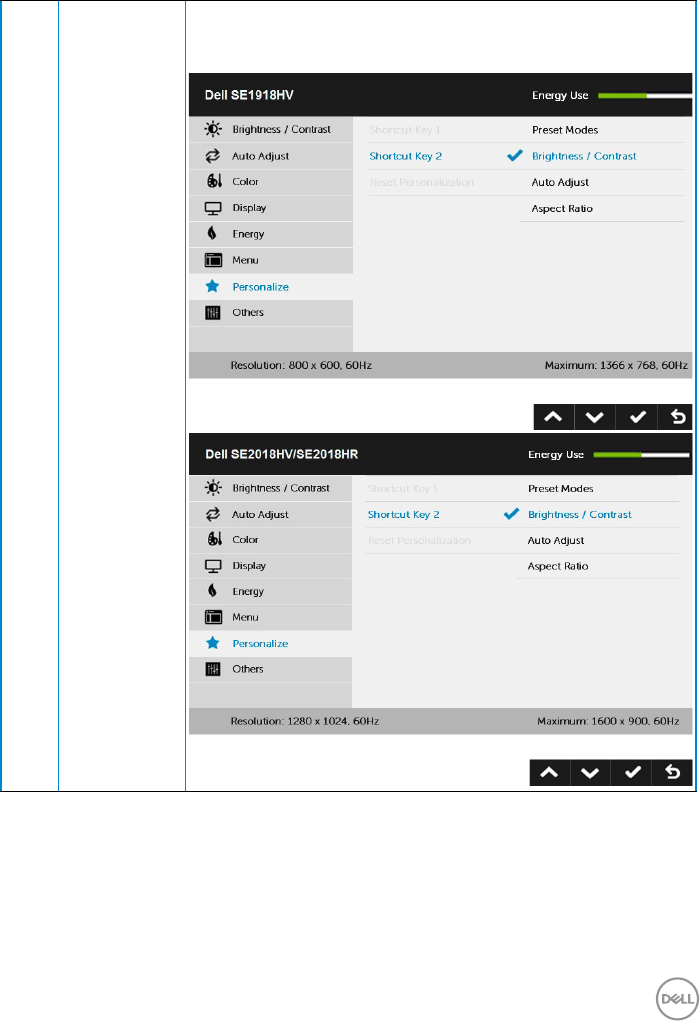Click the down arrow button below SE1918HV menu
The image size is (700, 1021).
click(x=595, y=417)
